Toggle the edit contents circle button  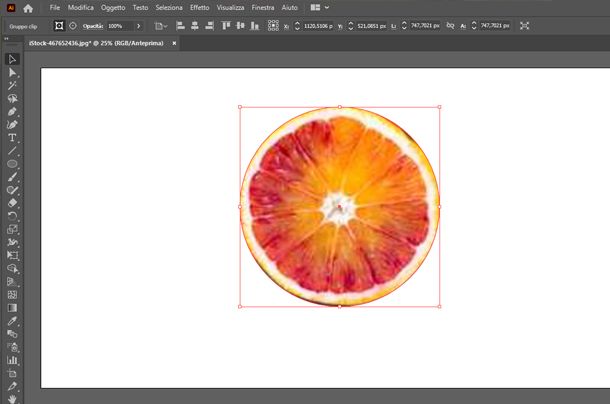pos(72,25)
